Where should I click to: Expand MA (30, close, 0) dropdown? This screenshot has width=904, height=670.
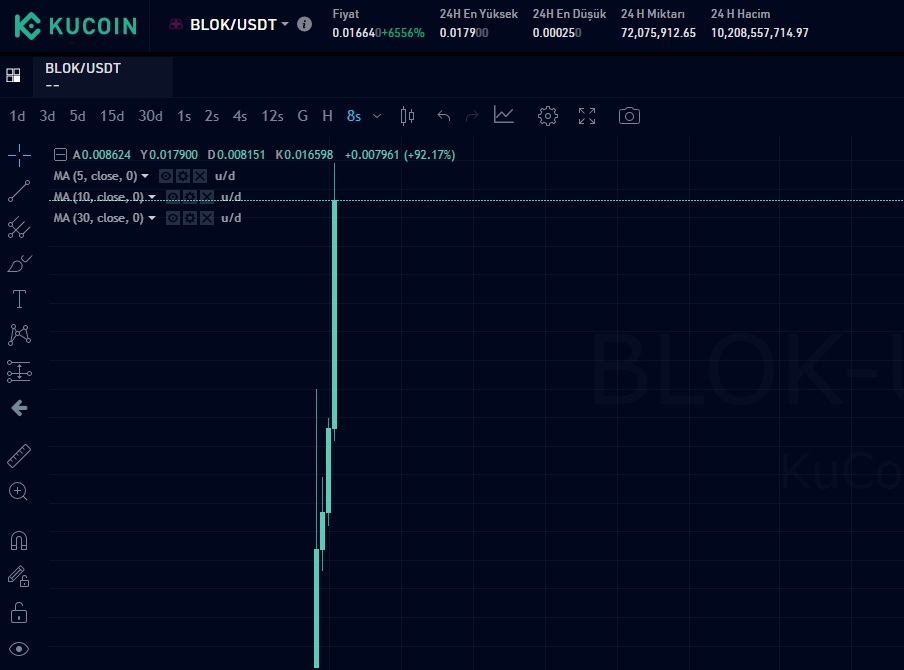tap(152, 218)
